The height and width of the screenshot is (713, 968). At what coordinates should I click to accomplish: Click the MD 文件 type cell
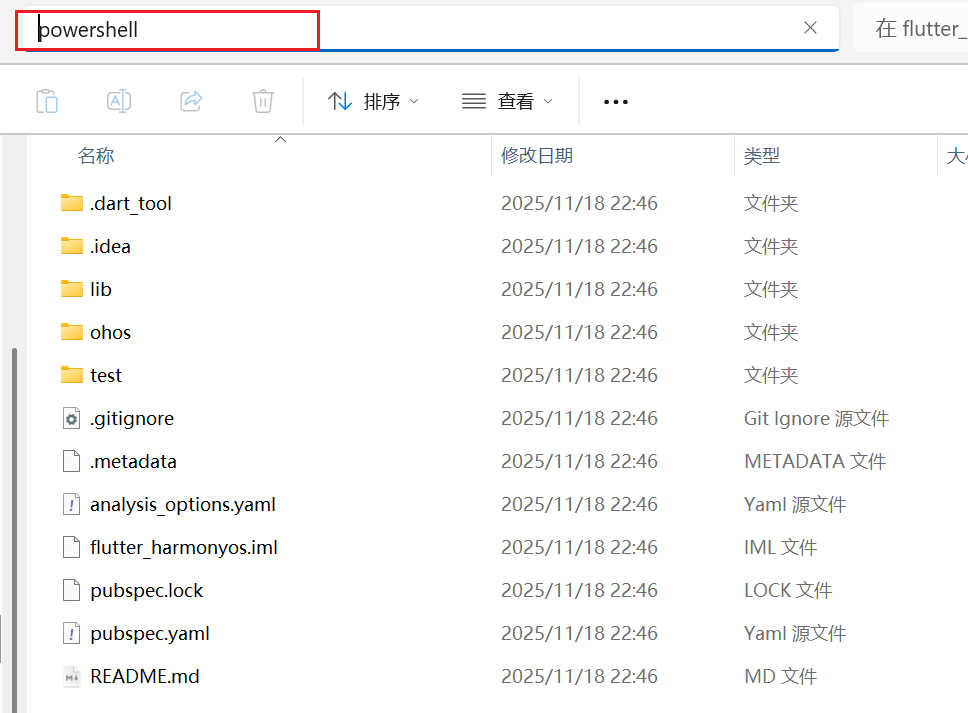[780, 677]
